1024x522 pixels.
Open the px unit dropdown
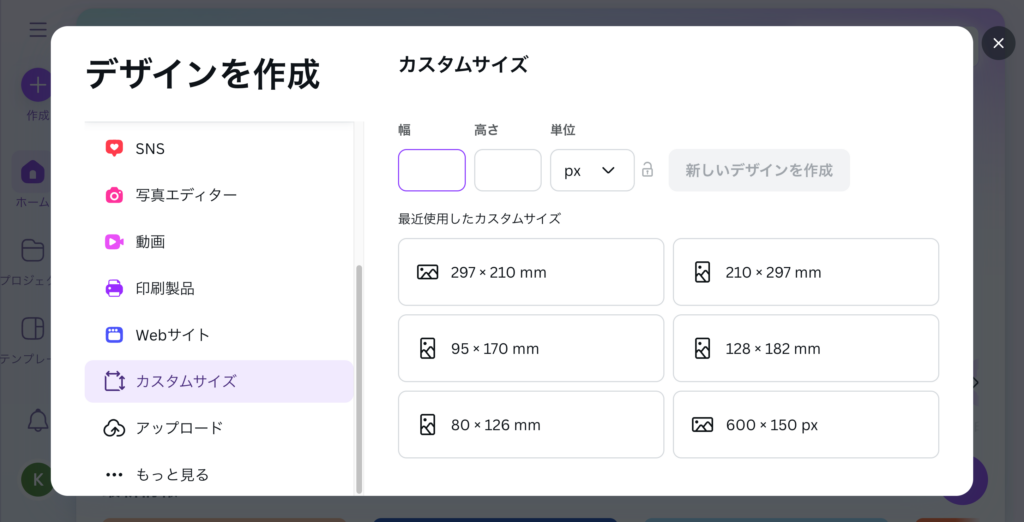(592, 170)
